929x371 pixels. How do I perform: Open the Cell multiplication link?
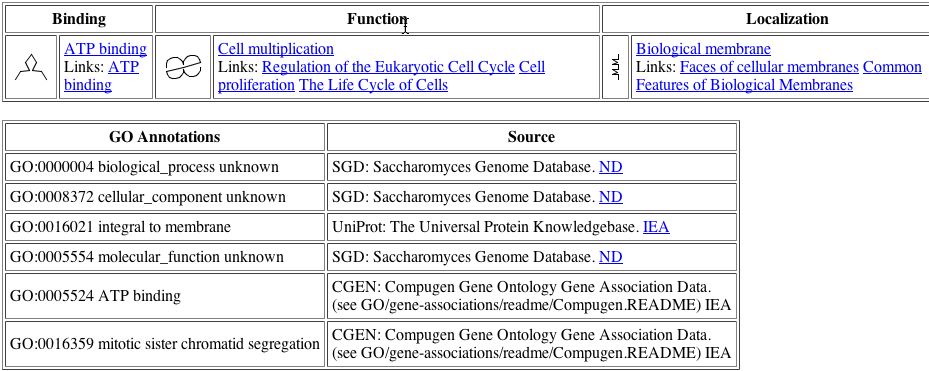point(276,49)
